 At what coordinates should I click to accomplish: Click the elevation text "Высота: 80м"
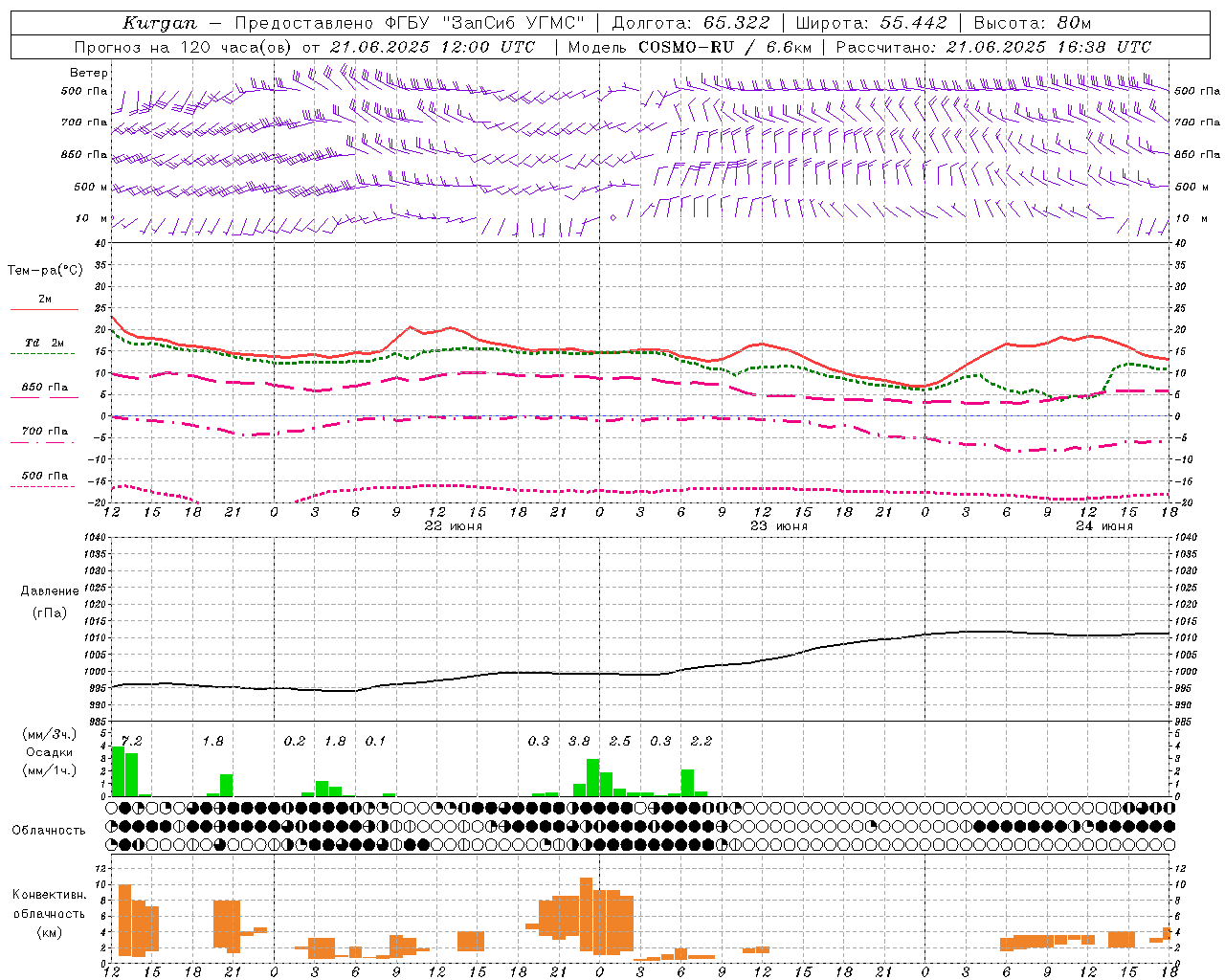click(1033, 23)
